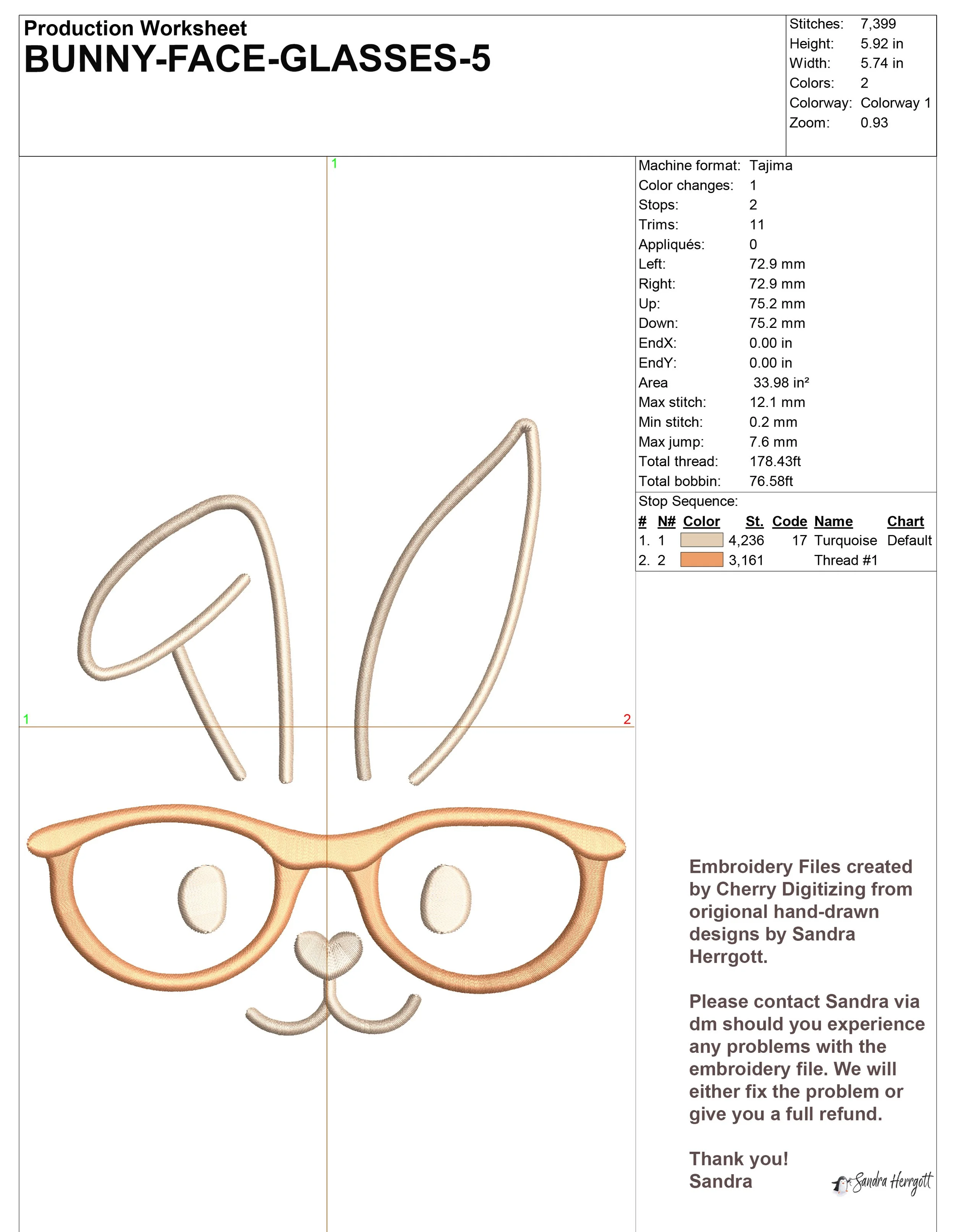Open the Default chart selector

(910, 540)
